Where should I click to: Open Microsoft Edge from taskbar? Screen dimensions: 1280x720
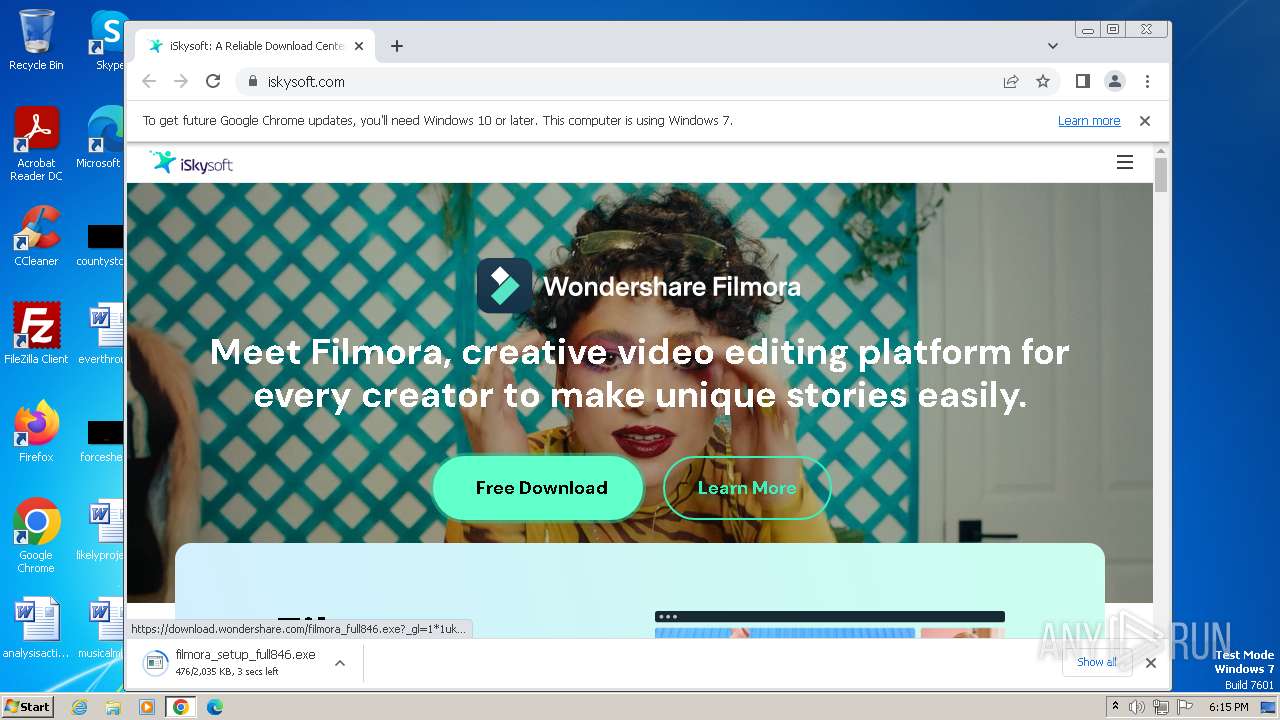click(x=215, y=707)
